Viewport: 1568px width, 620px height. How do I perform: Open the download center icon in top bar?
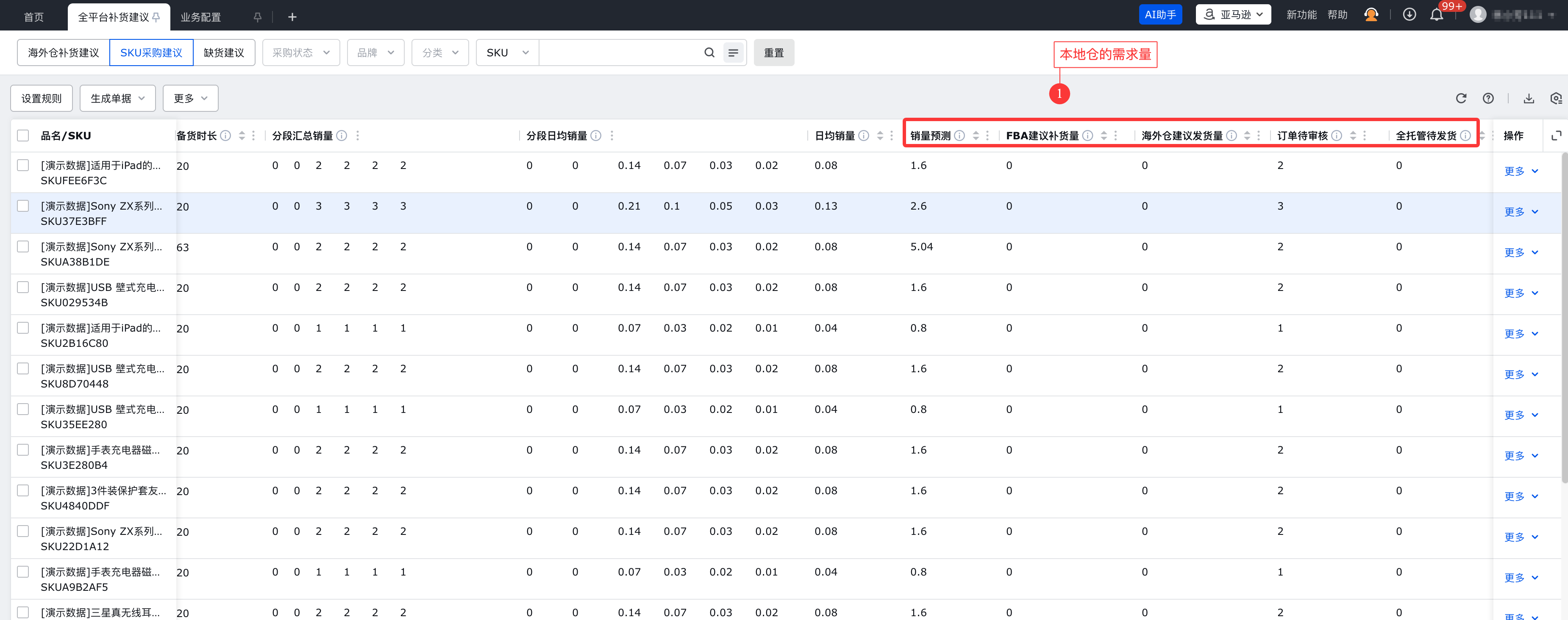point(1409,14)
